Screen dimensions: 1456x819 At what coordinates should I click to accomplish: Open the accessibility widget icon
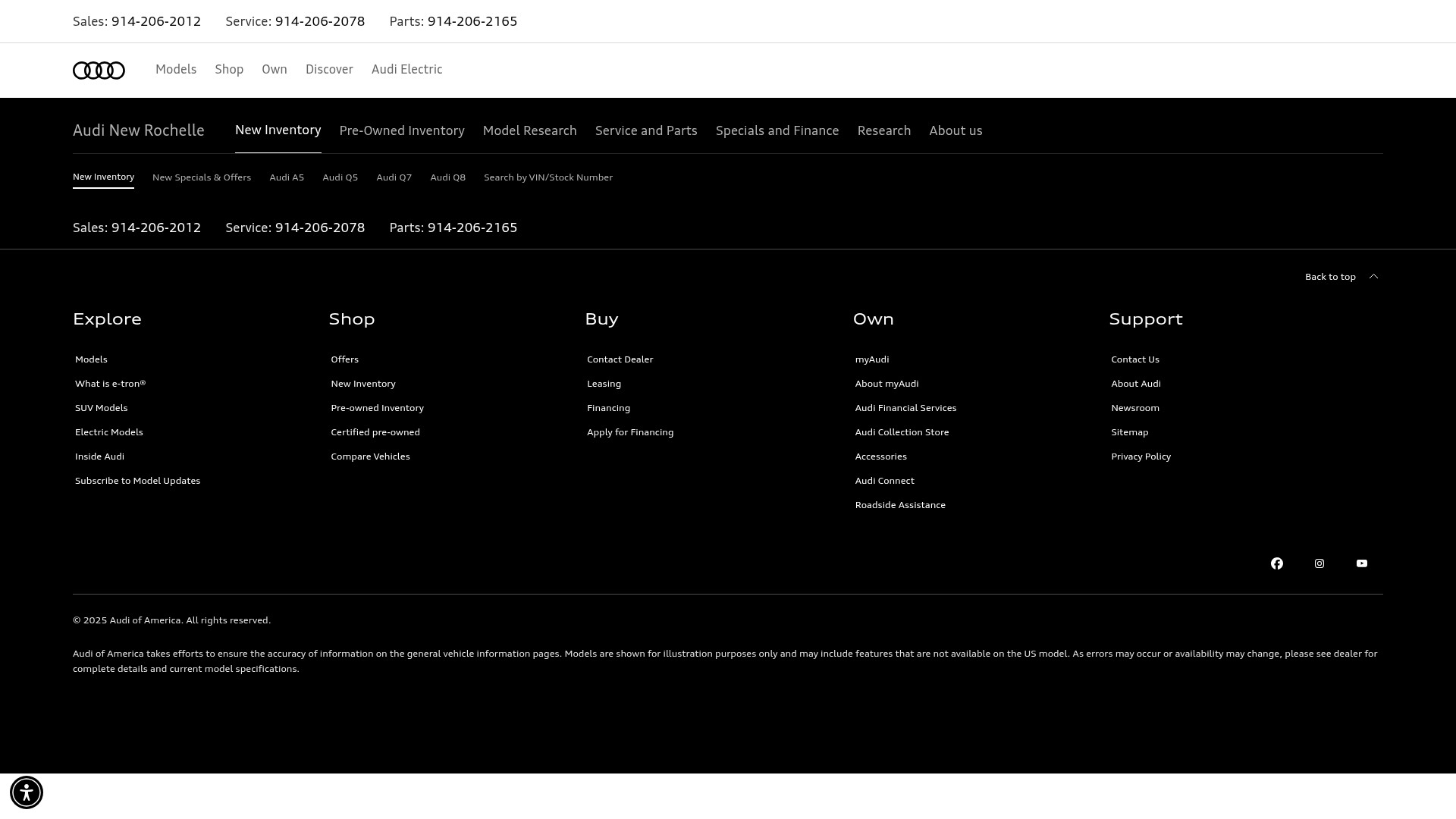pyautogui.click(x=27, y=792)
